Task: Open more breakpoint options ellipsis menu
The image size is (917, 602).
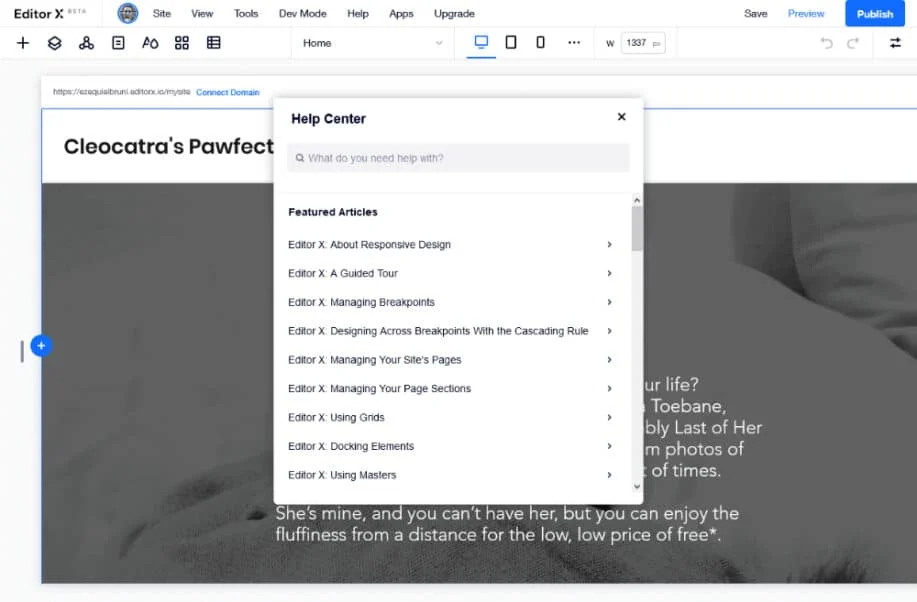Action: pos(574,43)
